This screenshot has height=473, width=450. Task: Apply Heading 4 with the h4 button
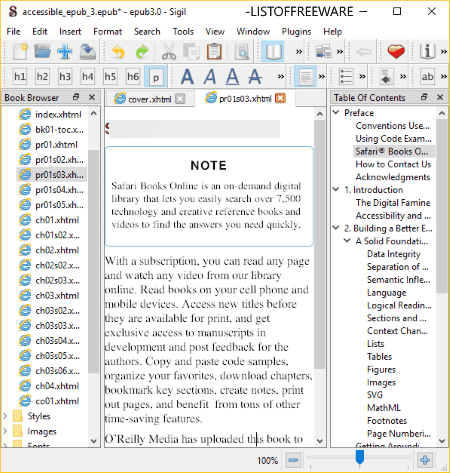point(88,77)
